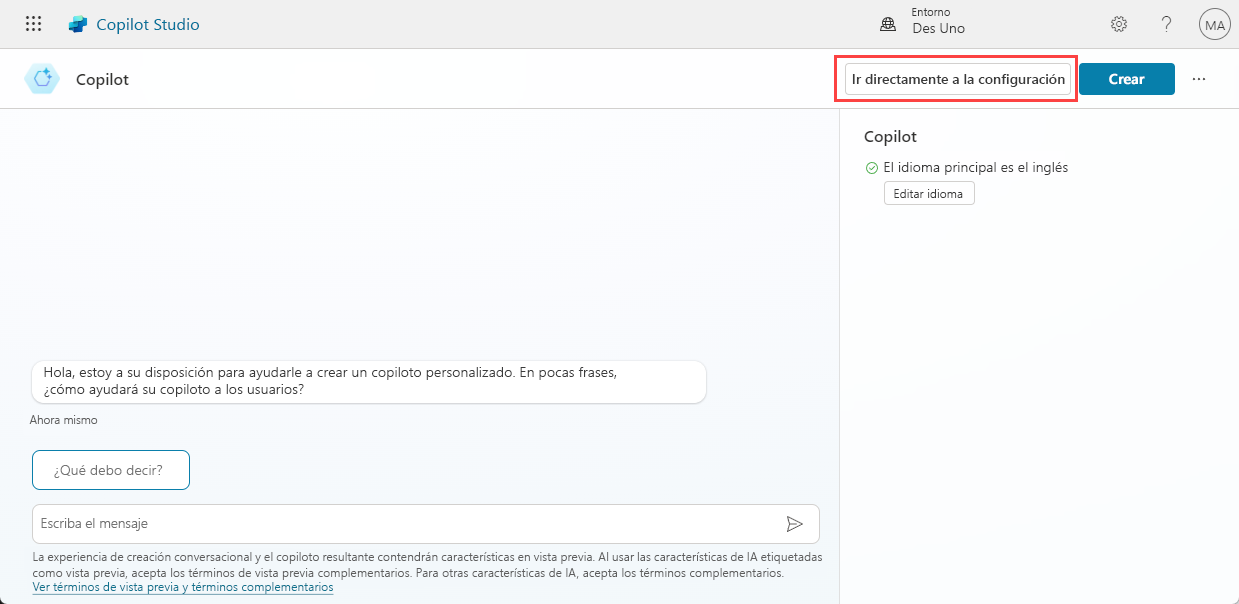Click the Copilot heading in side panel

point(890,137)
